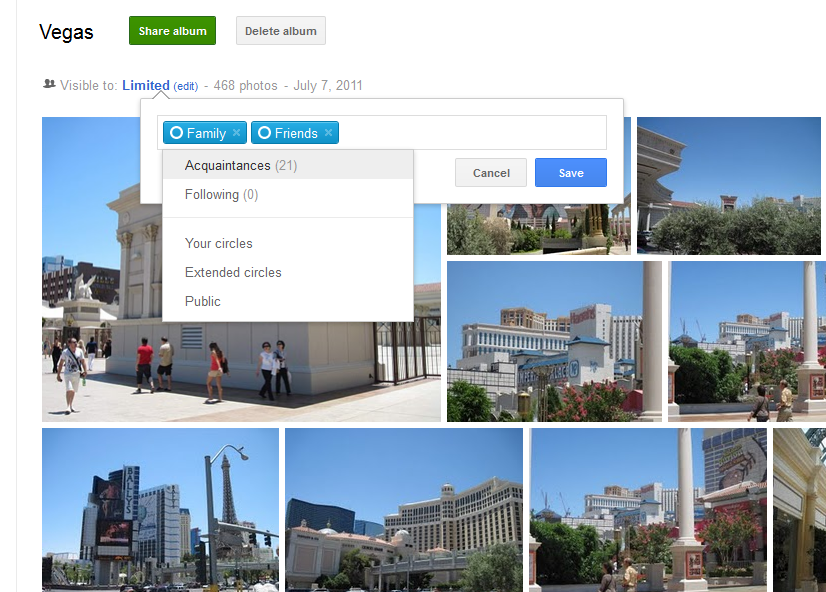Viewport: 826px width, 592px height.
Task: Open the Bellagio hotel building photo
Action: coord(404,510)
